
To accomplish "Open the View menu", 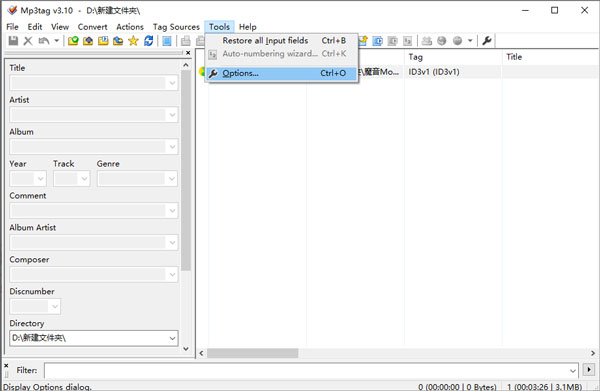I will pos(60,27).
